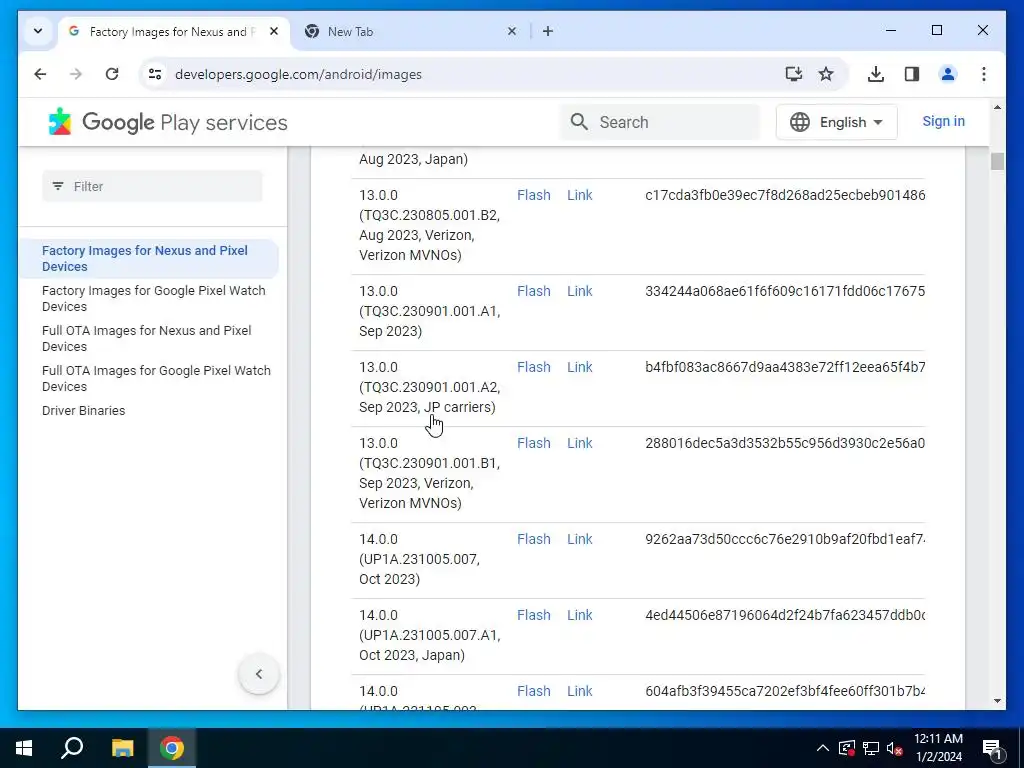This screenshot has width=1024, height=768.
Task: Open File Explorer from taskbar
Action: pyautogui.click(x=122, y=748)
